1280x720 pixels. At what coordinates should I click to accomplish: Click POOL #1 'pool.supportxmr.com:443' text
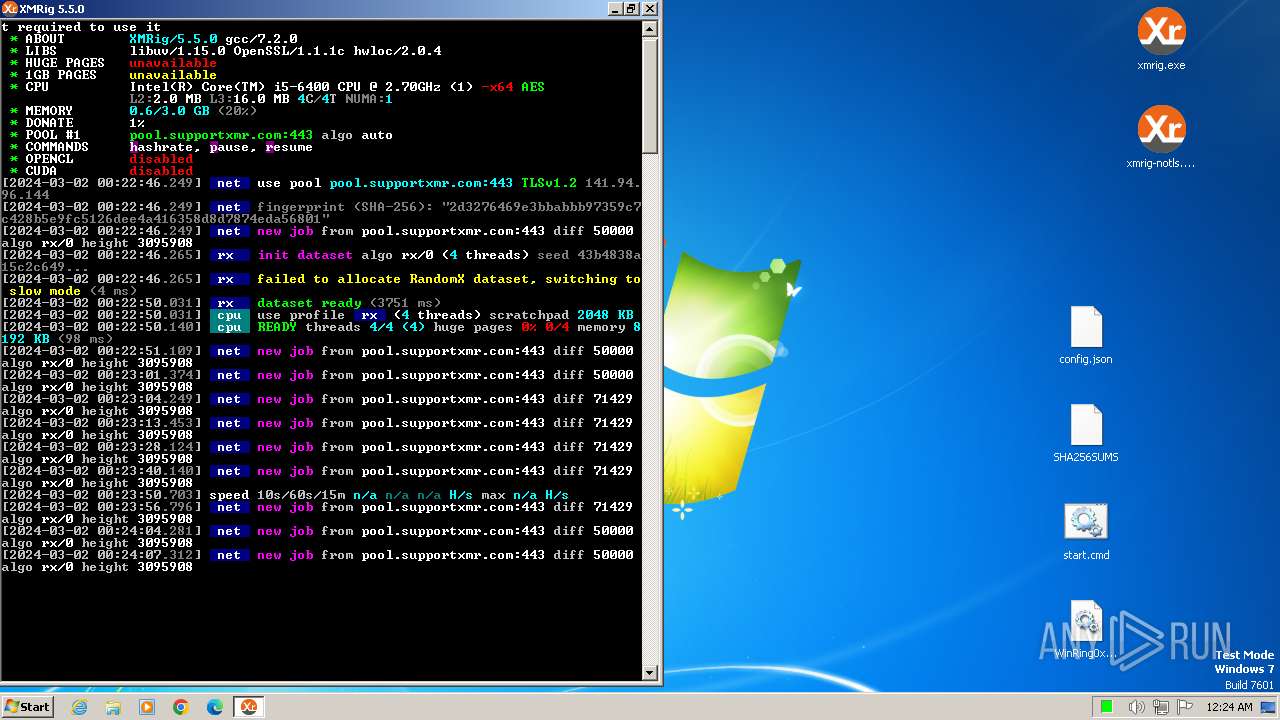point(221,135)
